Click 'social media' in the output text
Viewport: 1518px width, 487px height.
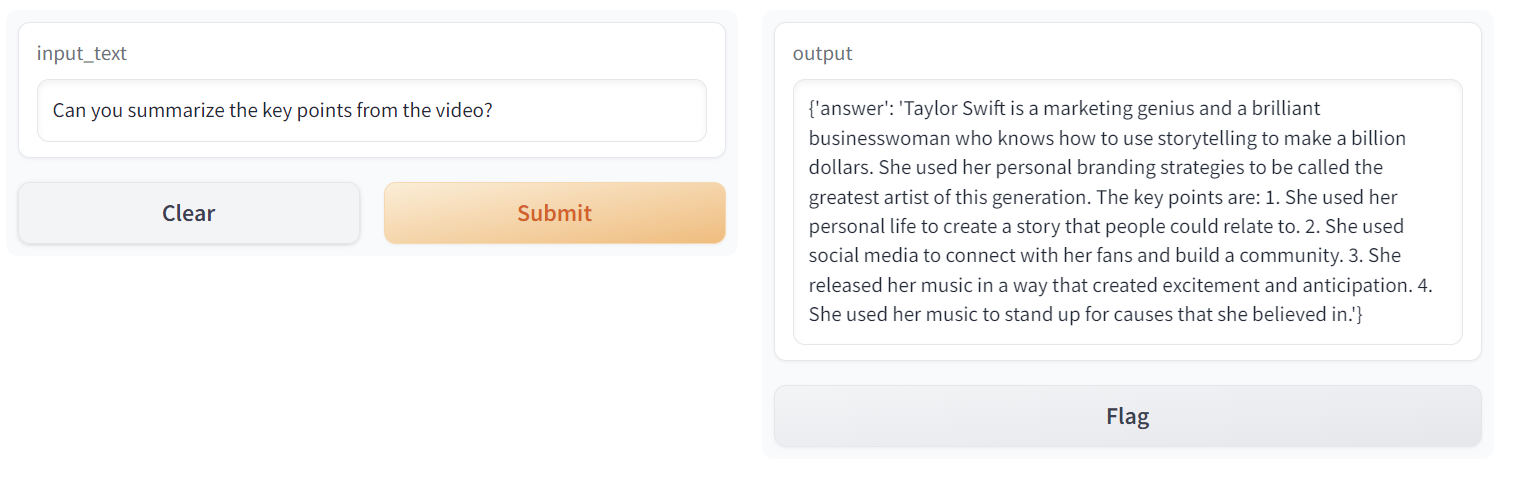[860, 256]
